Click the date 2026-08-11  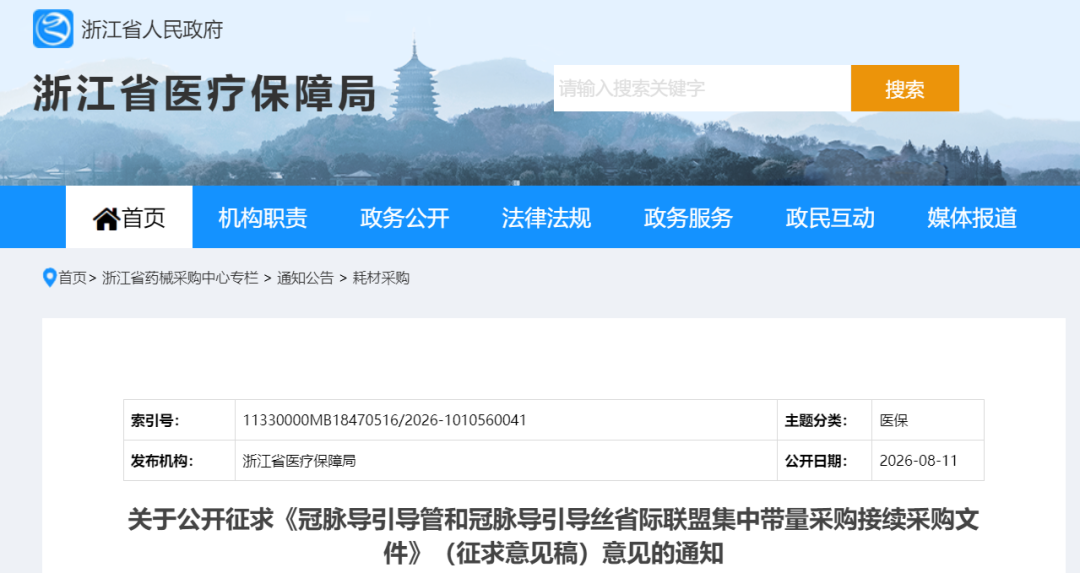[918, 461]
